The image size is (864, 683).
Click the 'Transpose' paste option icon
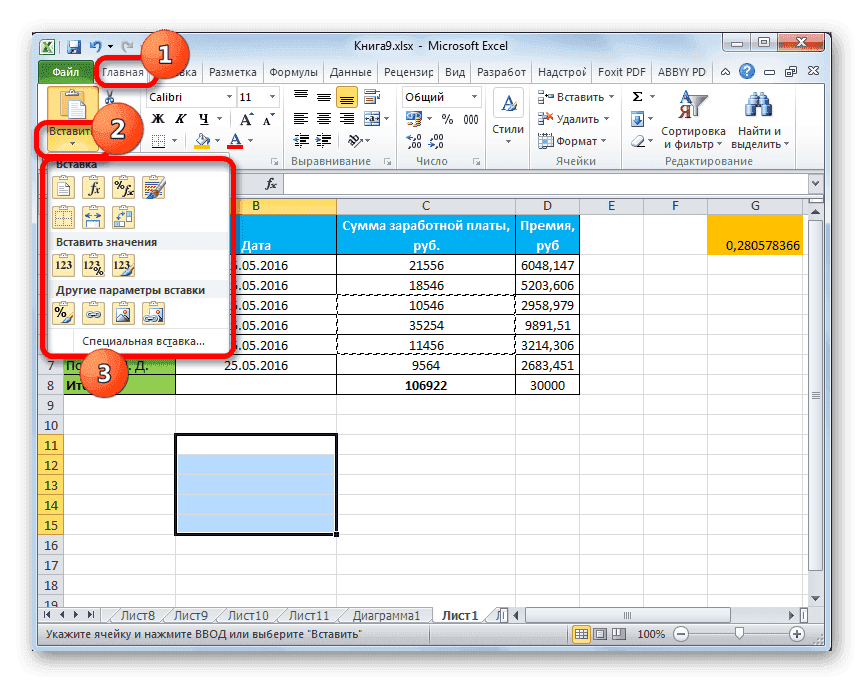(125, 216)
